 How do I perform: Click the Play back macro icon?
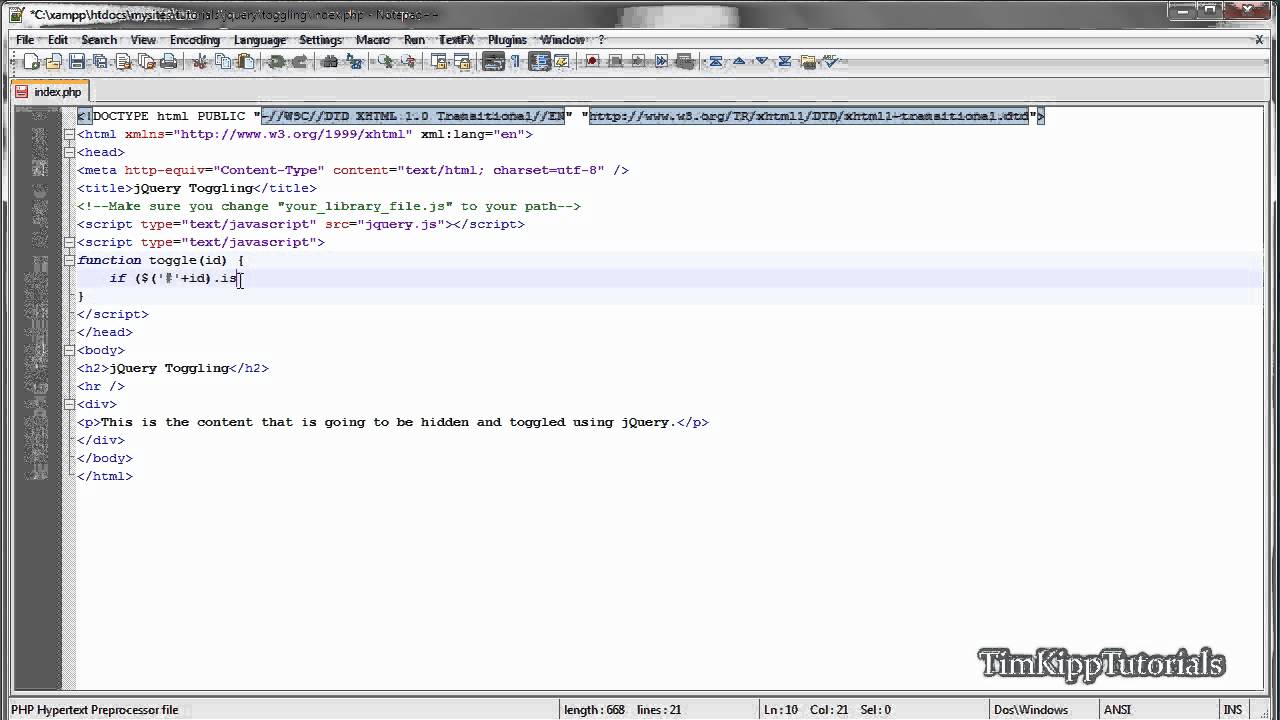(x=638, y=62)
